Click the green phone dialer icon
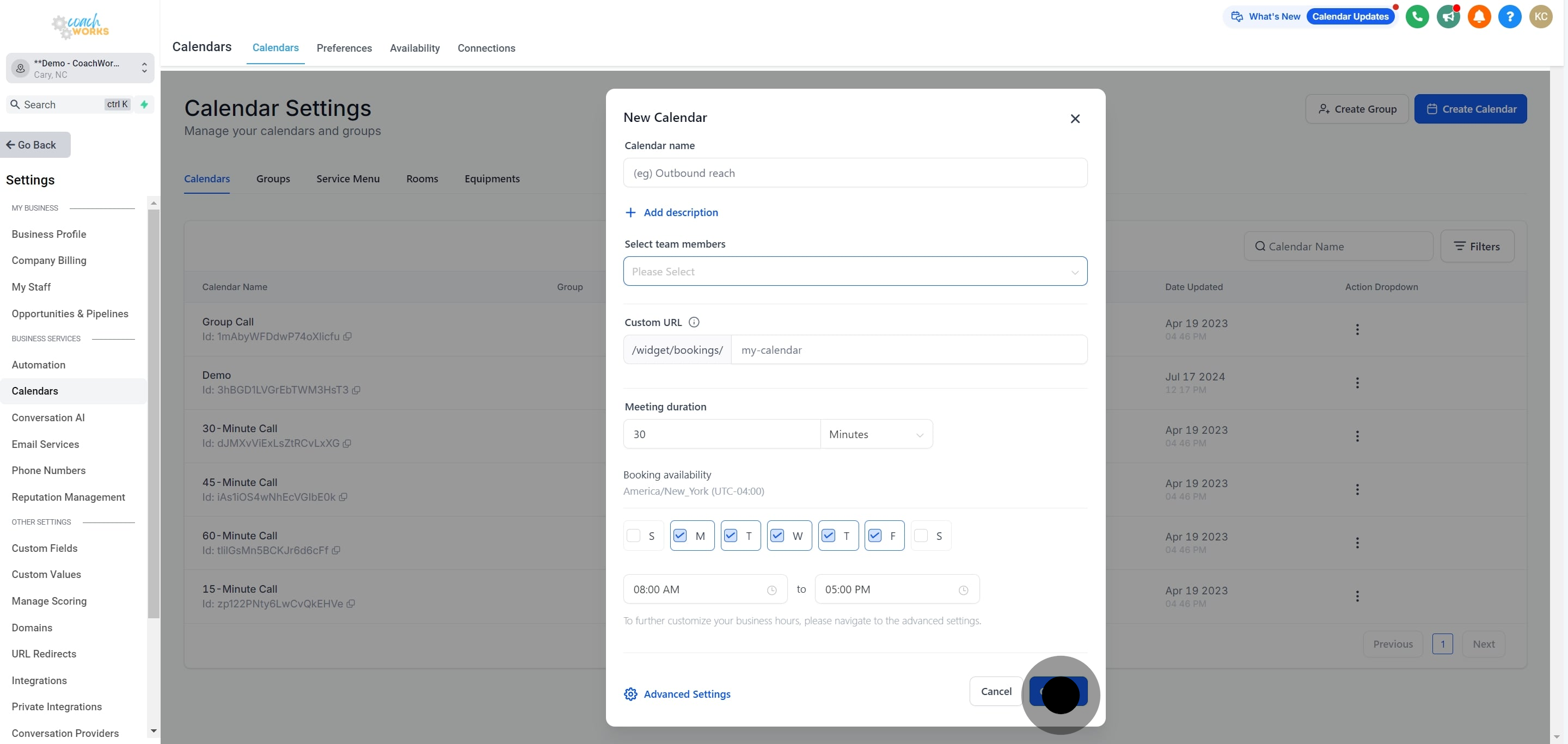 coord(1417,16)
